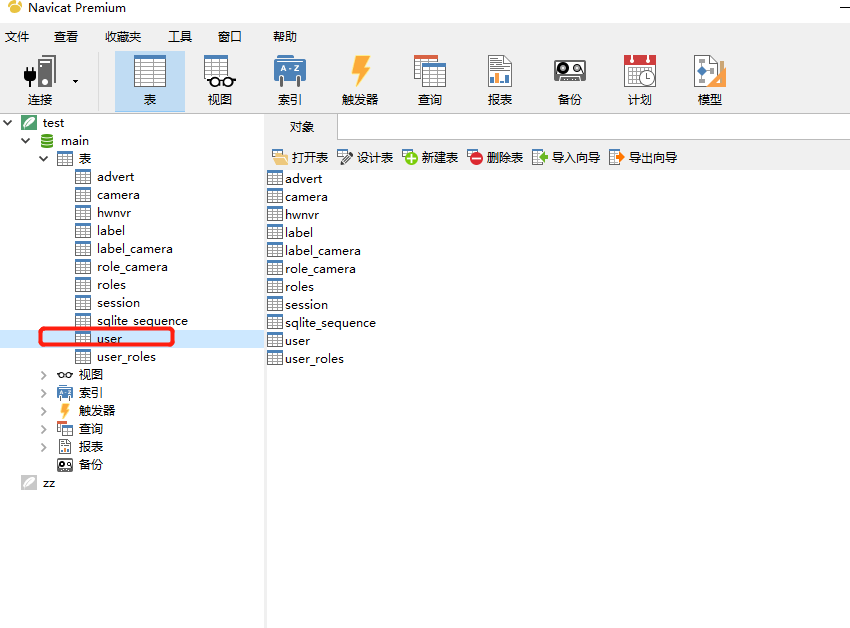Click the 报表 (Report) toolbar icon

pyautogui.click(x=499, y=80)
